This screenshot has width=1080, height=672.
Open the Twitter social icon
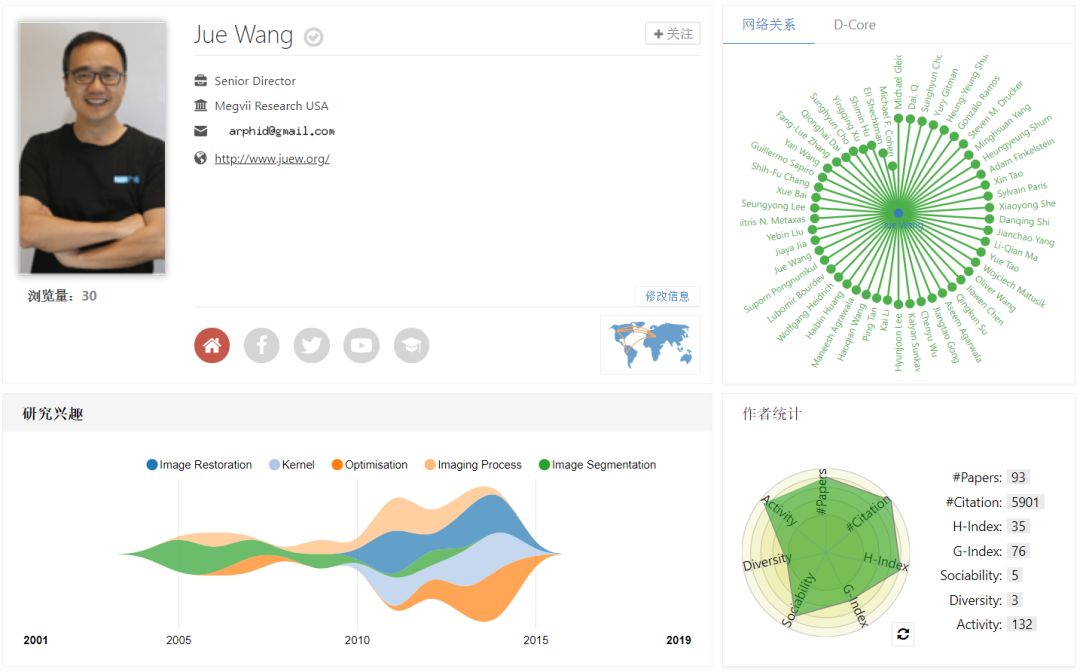click(x=311, y=345)
